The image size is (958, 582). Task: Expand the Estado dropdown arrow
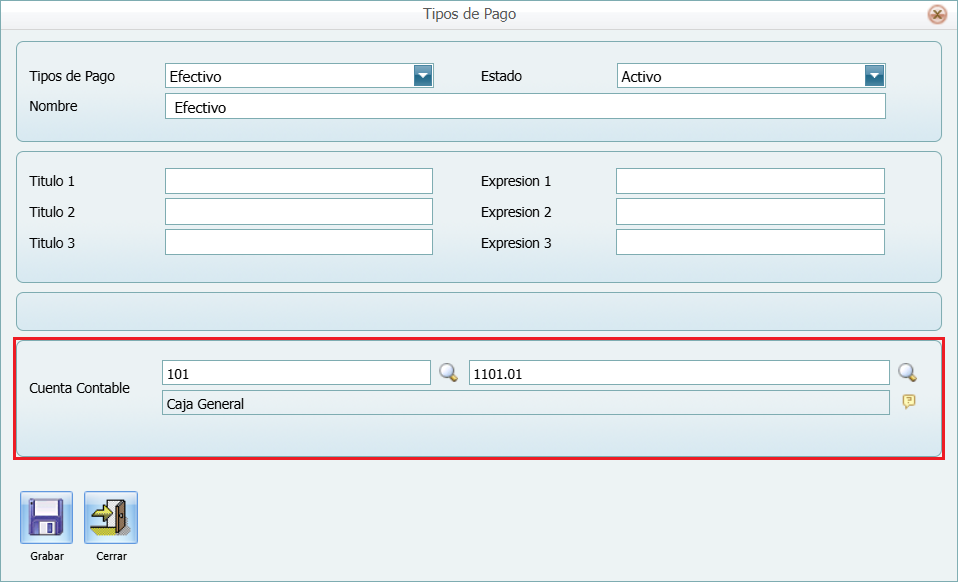coord(875,76)
